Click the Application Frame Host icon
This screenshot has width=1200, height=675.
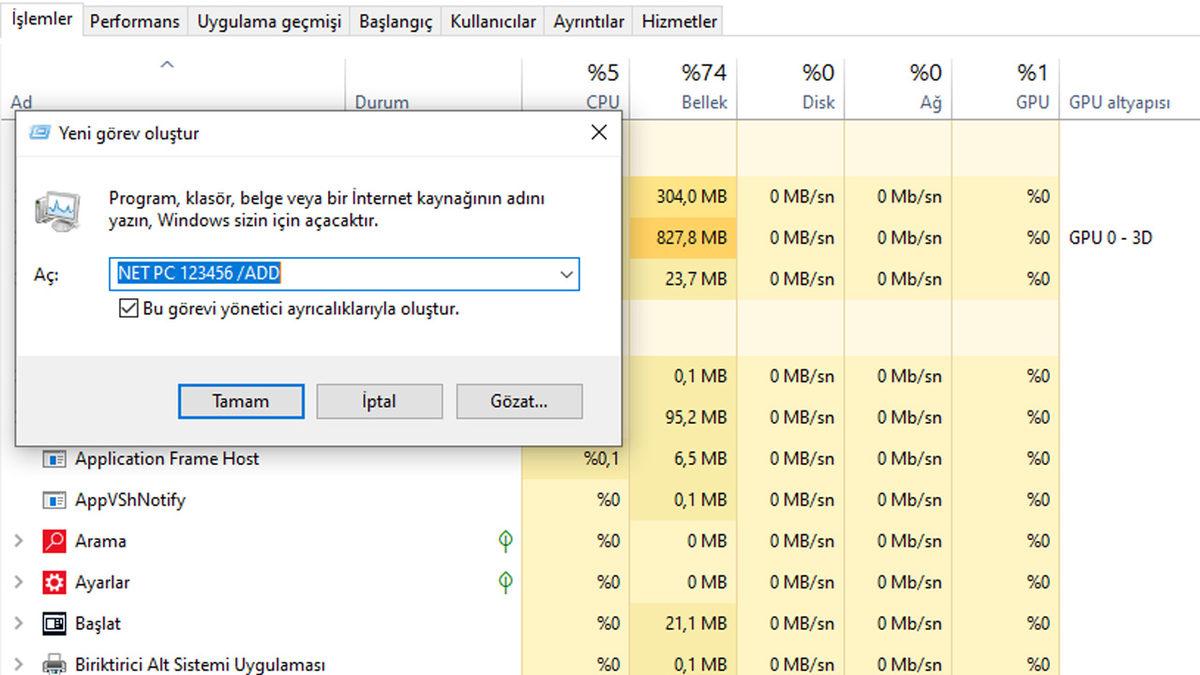[x=53, y=459]
